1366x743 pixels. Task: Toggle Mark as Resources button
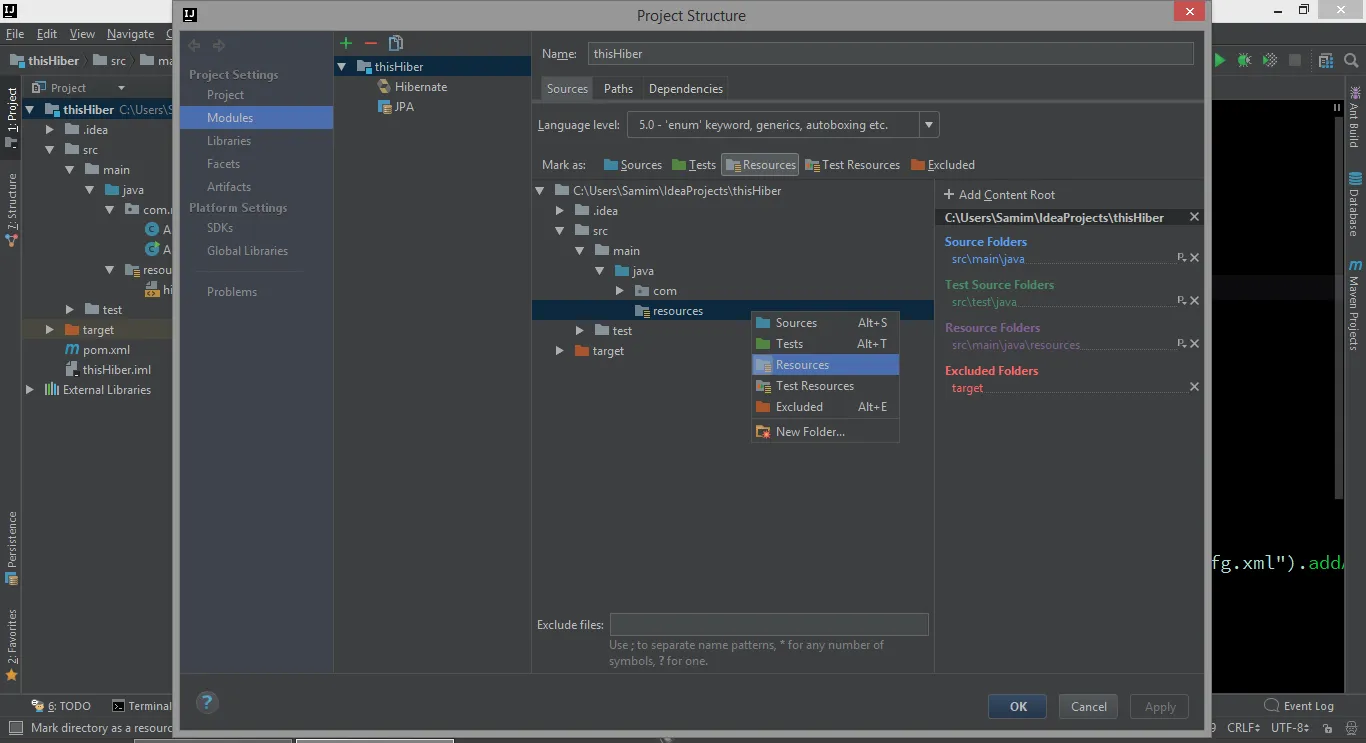click(760, 165)
